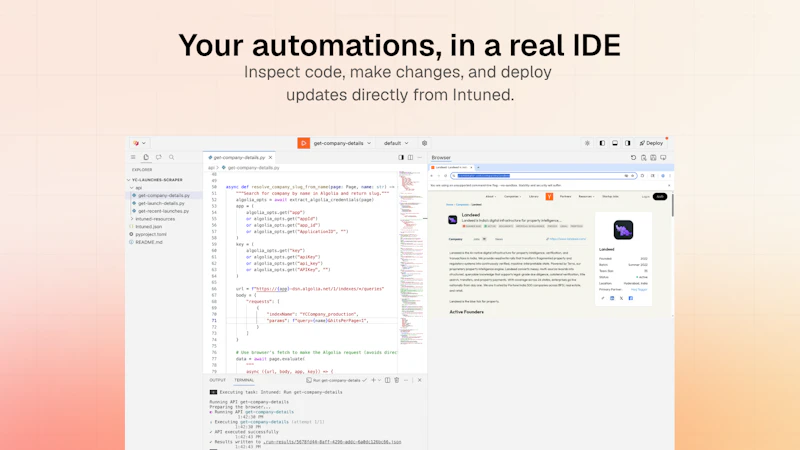Click the Landeed website link
This screenshot has height=450, width=800.
(x=566, y=239)
